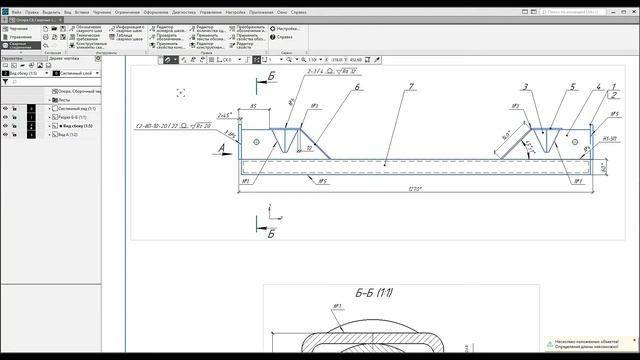Close the notification about overlapping objects

[634, 340]
